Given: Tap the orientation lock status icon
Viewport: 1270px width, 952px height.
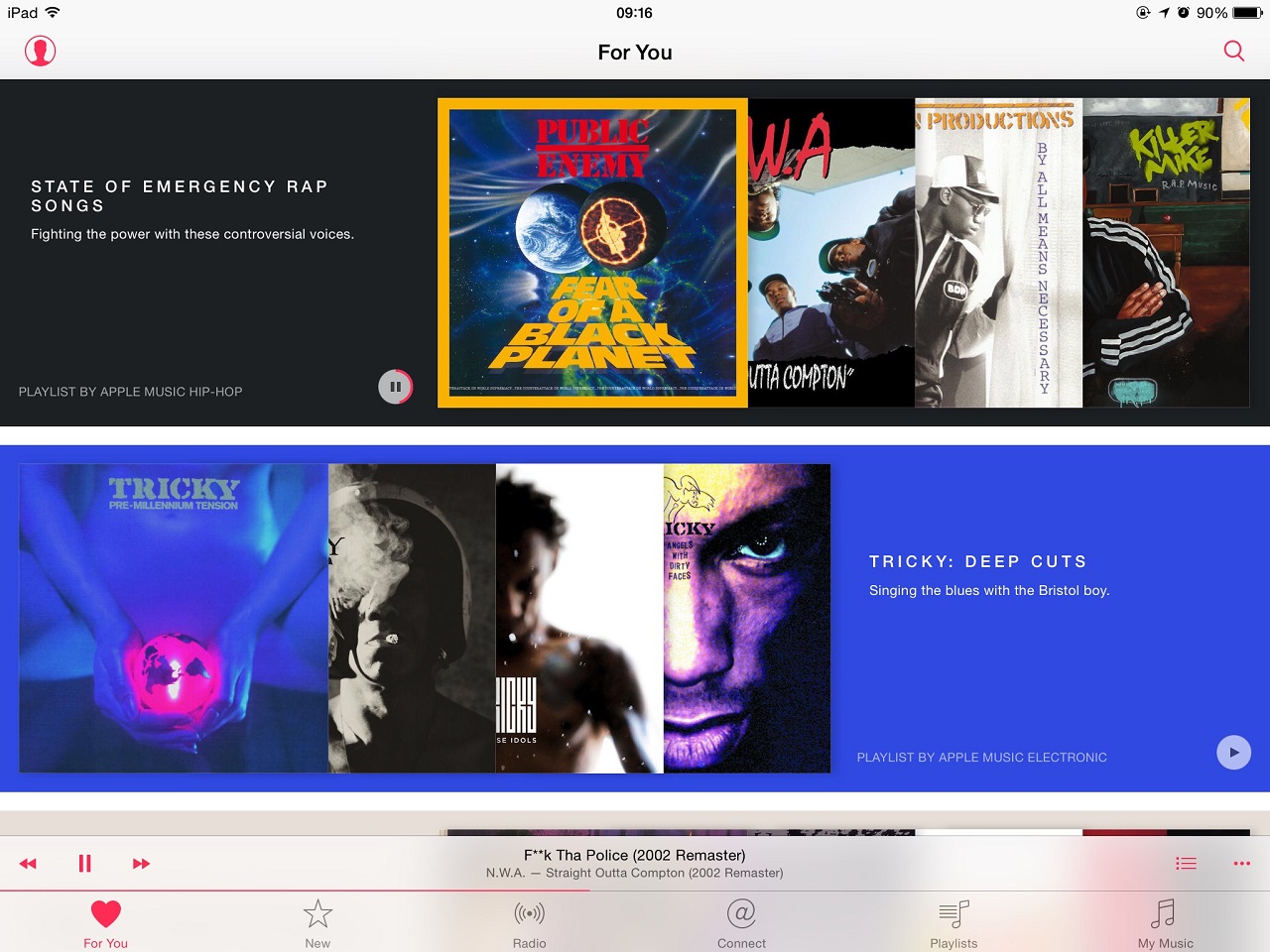Looking at the screenshot, I should point(1143,13).
